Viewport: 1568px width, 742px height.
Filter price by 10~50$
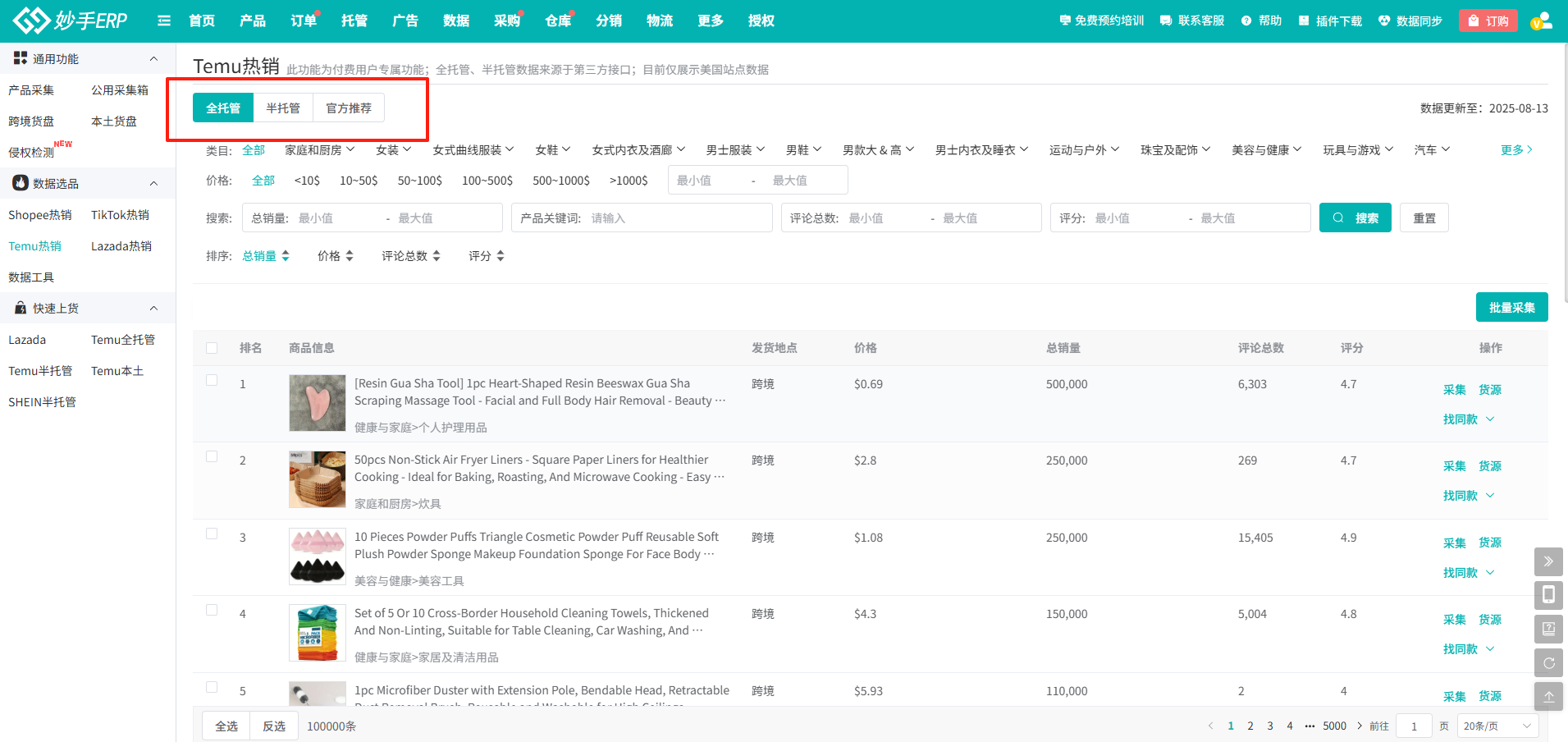click(x=359, y=181)
